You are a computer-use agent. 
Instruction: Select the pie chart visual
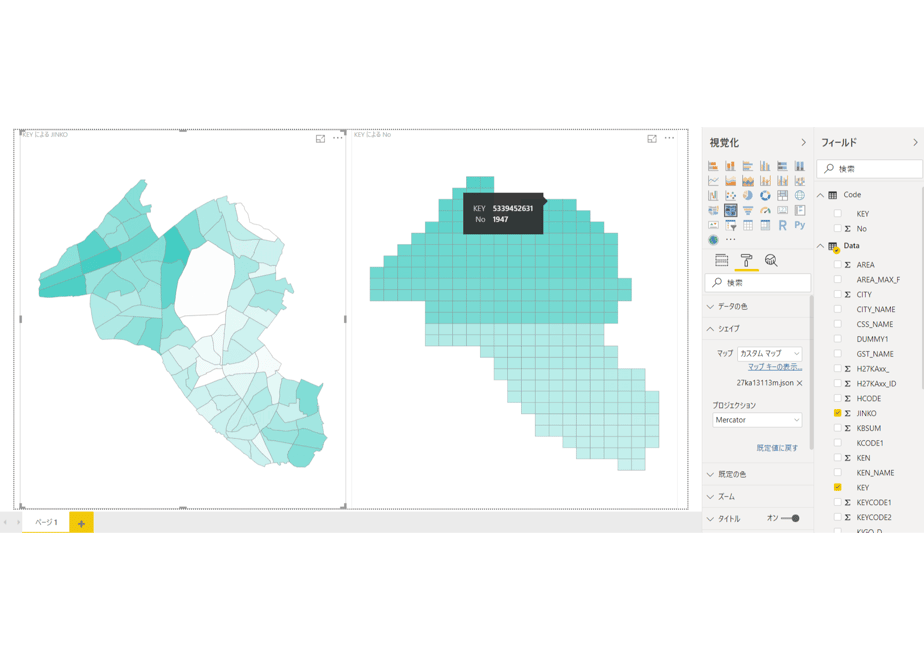coord(748,195)
